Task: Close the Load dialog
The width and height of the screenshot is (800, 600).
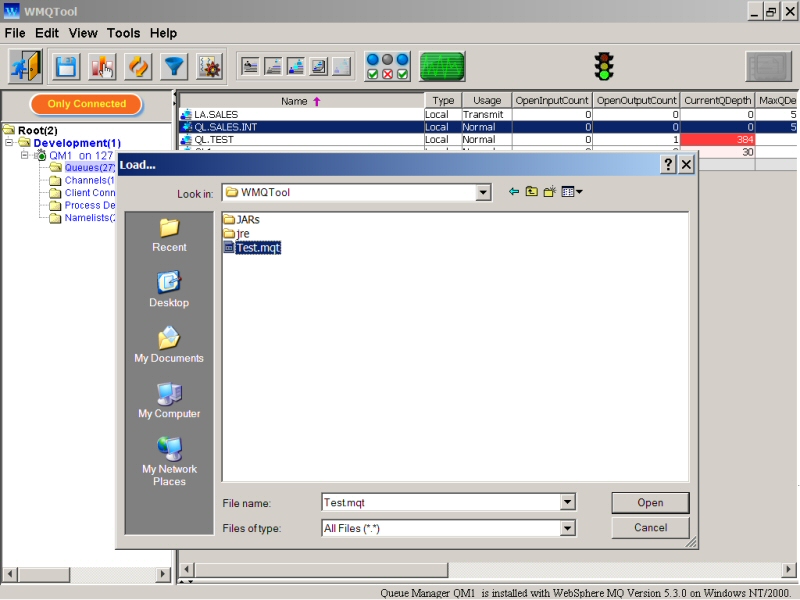Action: click(x=686, y=164)
